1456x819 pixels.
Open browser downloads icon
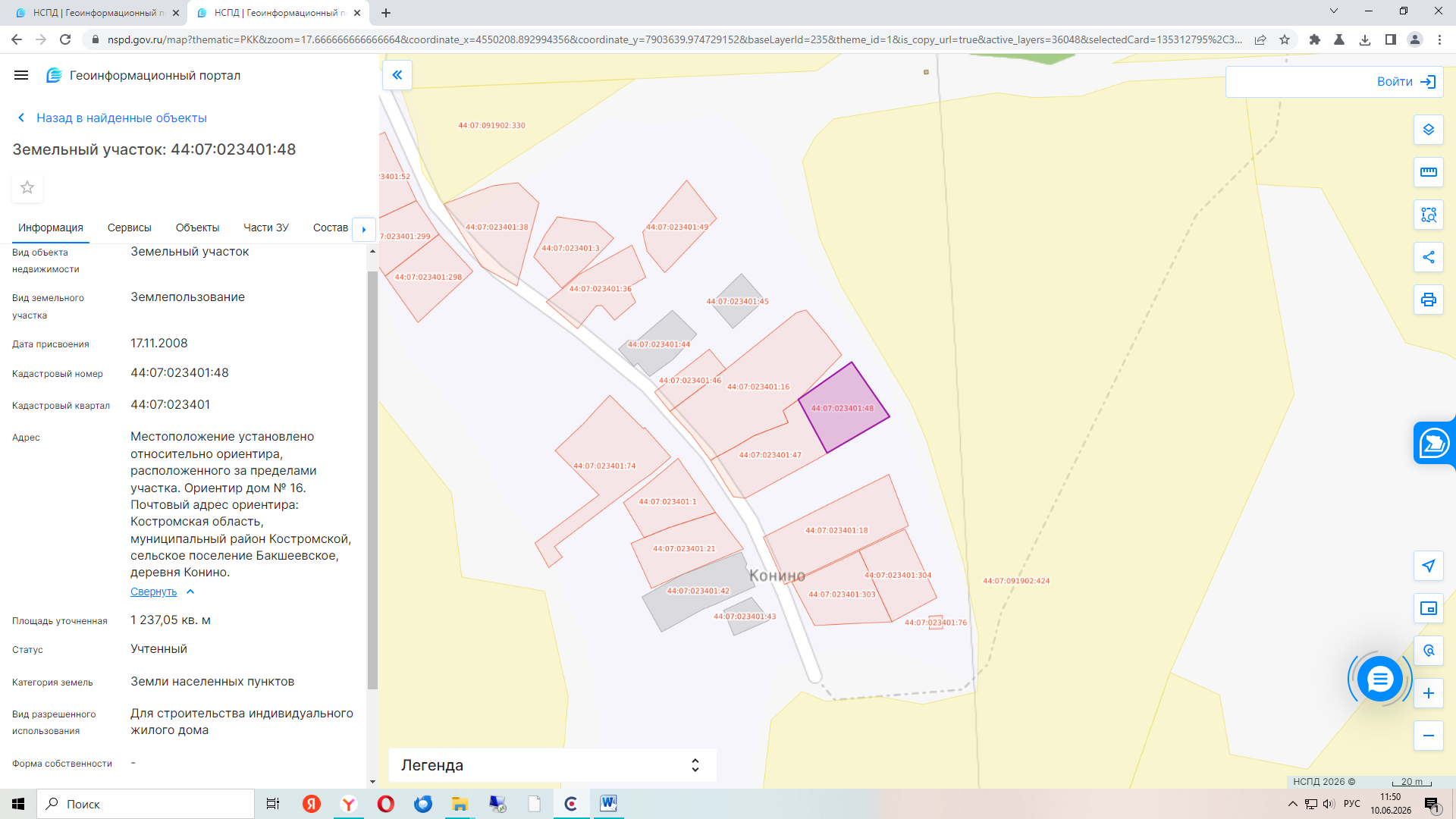click(x=1365, y=39)
